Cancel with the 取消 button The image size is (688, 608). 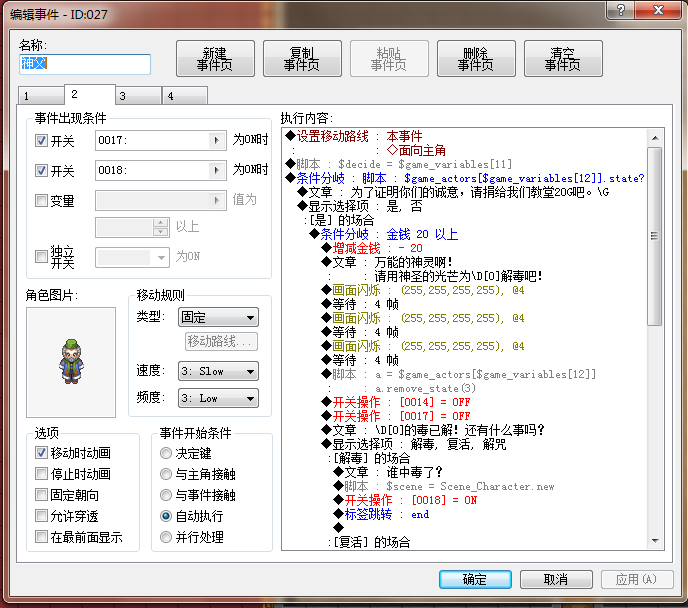[556, 579]
